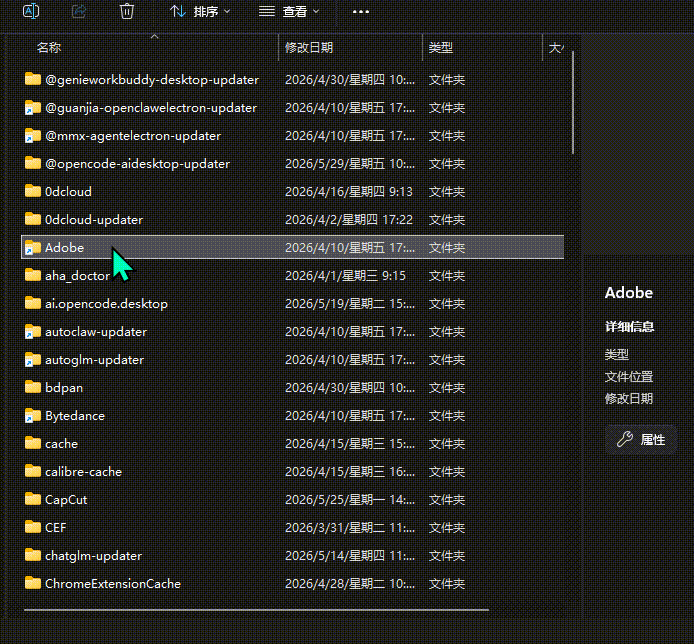Open the three-dots more options menu
The height and width of the screenshot is (644, 694).
pos(361,12)
